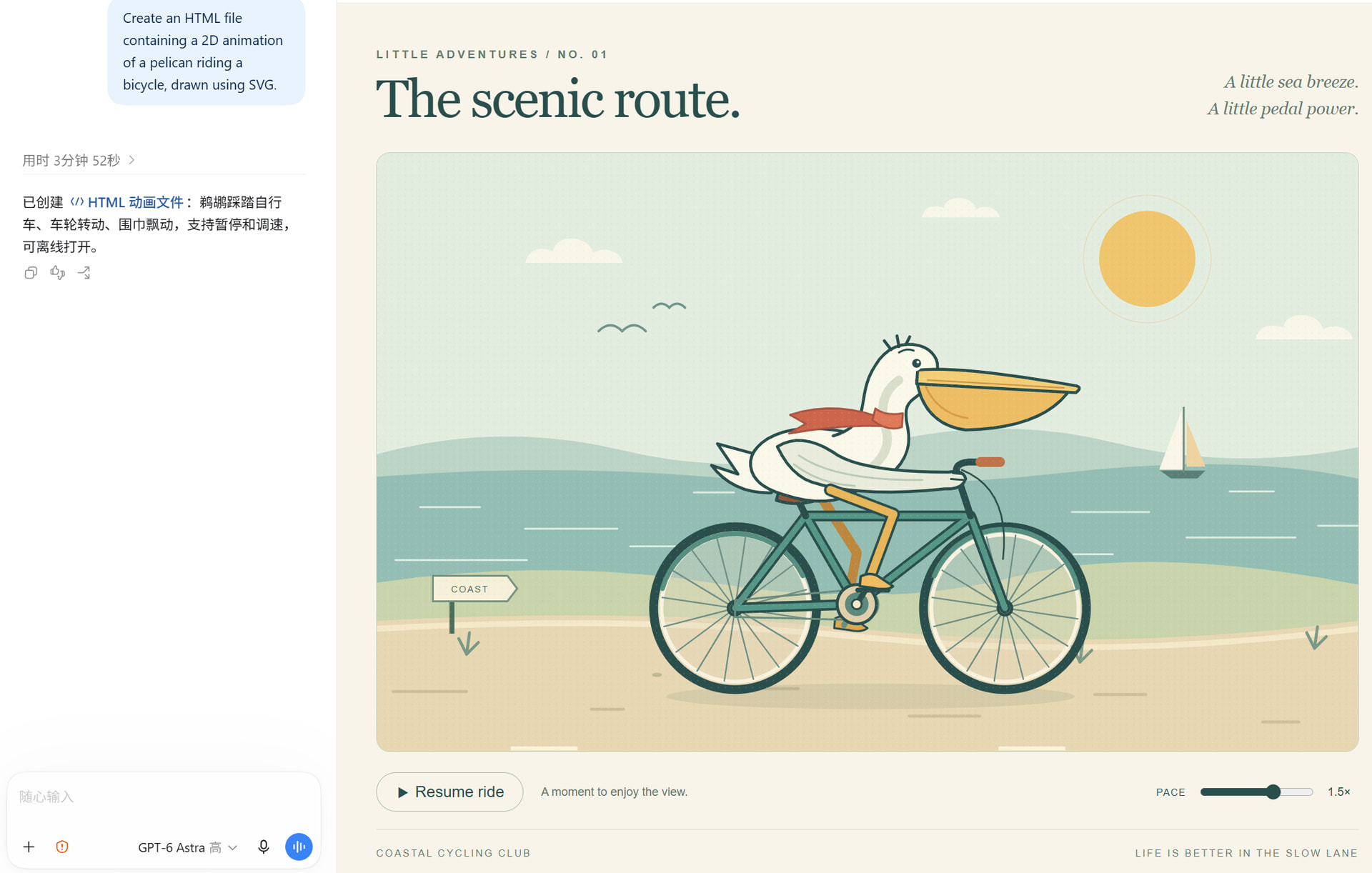Start voice mode with blue waveform button
The image size is (1372, 873).
click(x=299, y=847)
